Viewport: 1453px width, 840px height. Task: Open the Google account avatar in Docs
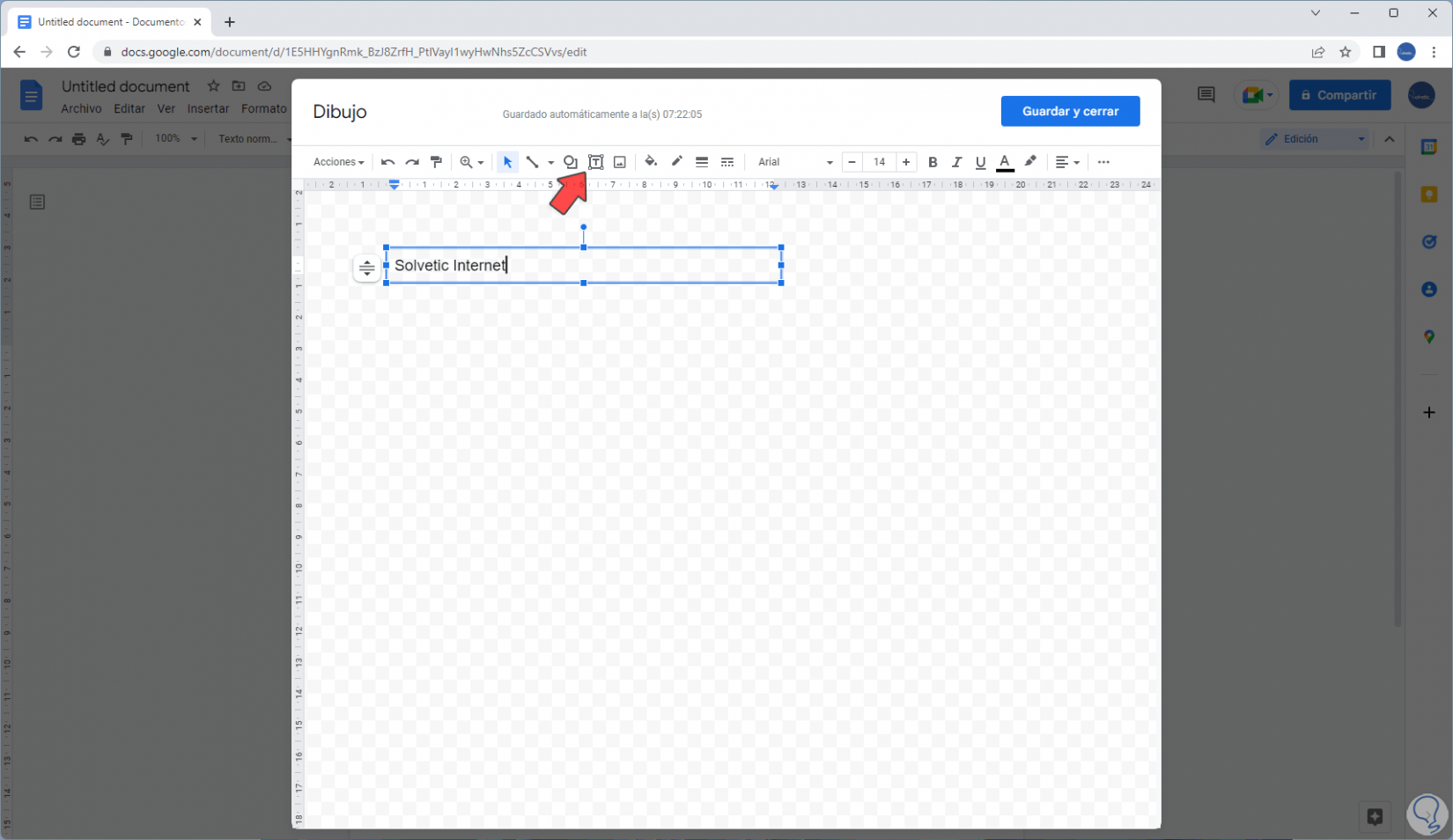[1421, 95]
